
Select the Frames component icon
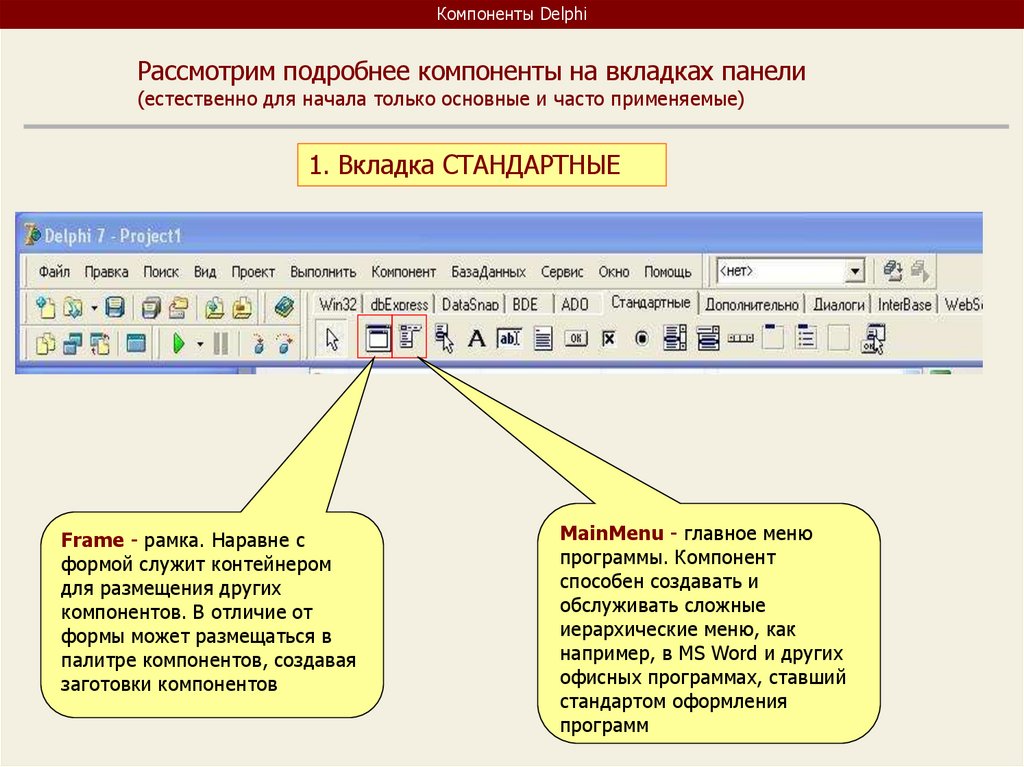point(377,338)
